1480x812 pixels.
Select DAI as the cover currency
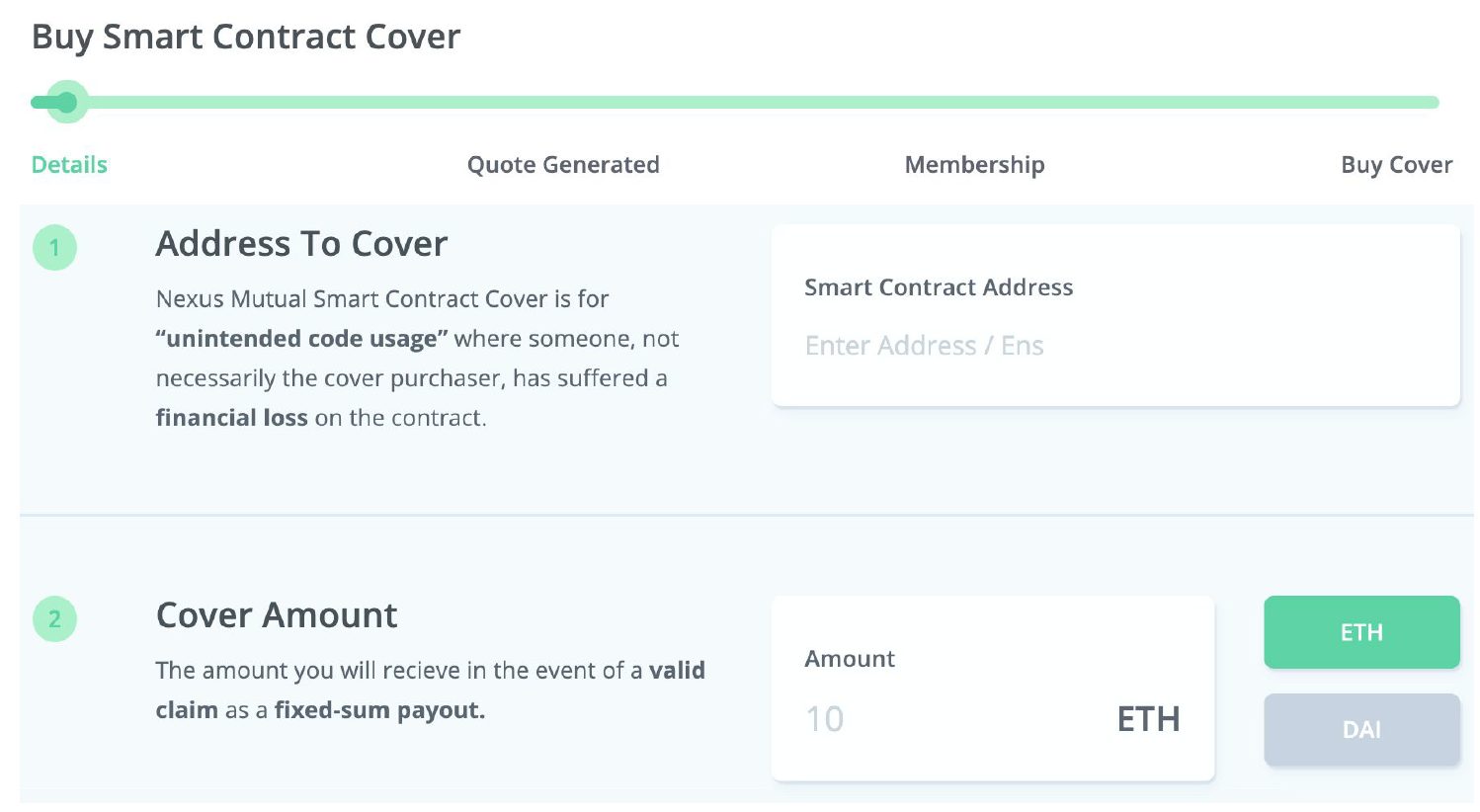click(x=1361, y=729)
